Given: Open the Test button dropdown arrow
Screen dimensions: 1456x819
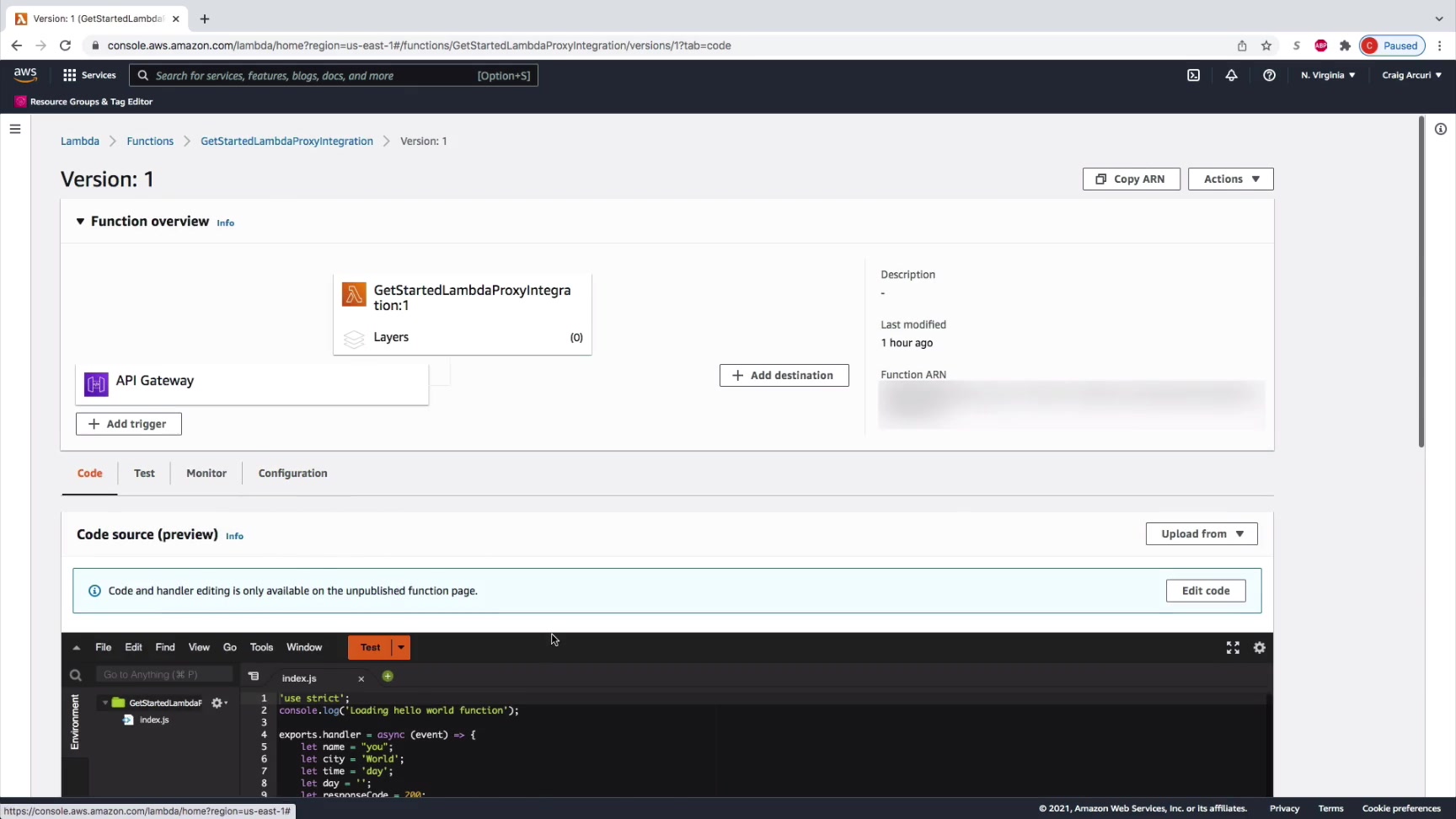Looking at the screenshot, I should coord(401,647).
